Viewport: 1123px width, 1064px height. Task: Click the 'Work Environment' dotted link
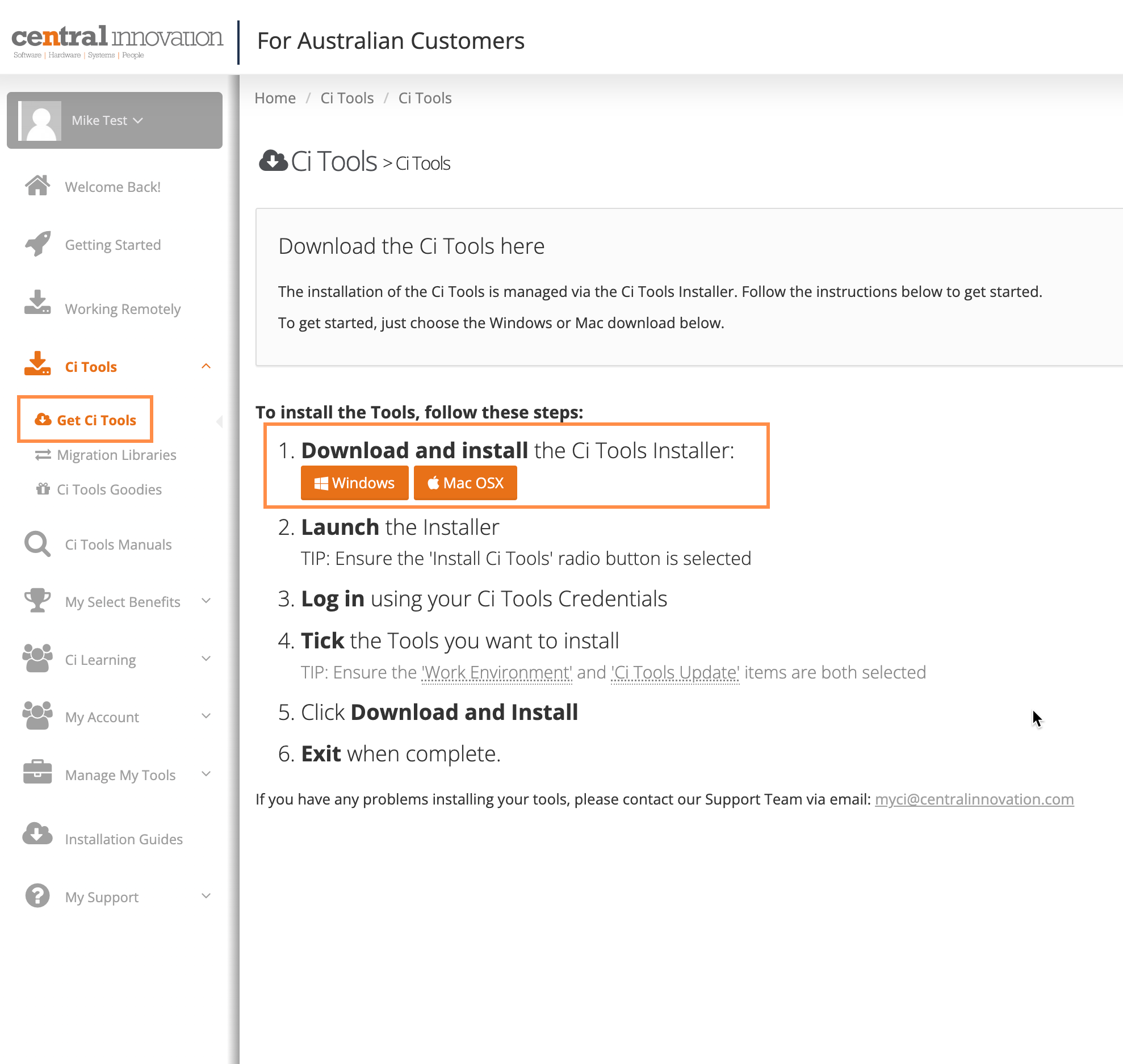pyautogui.click(x=497, y=672)
